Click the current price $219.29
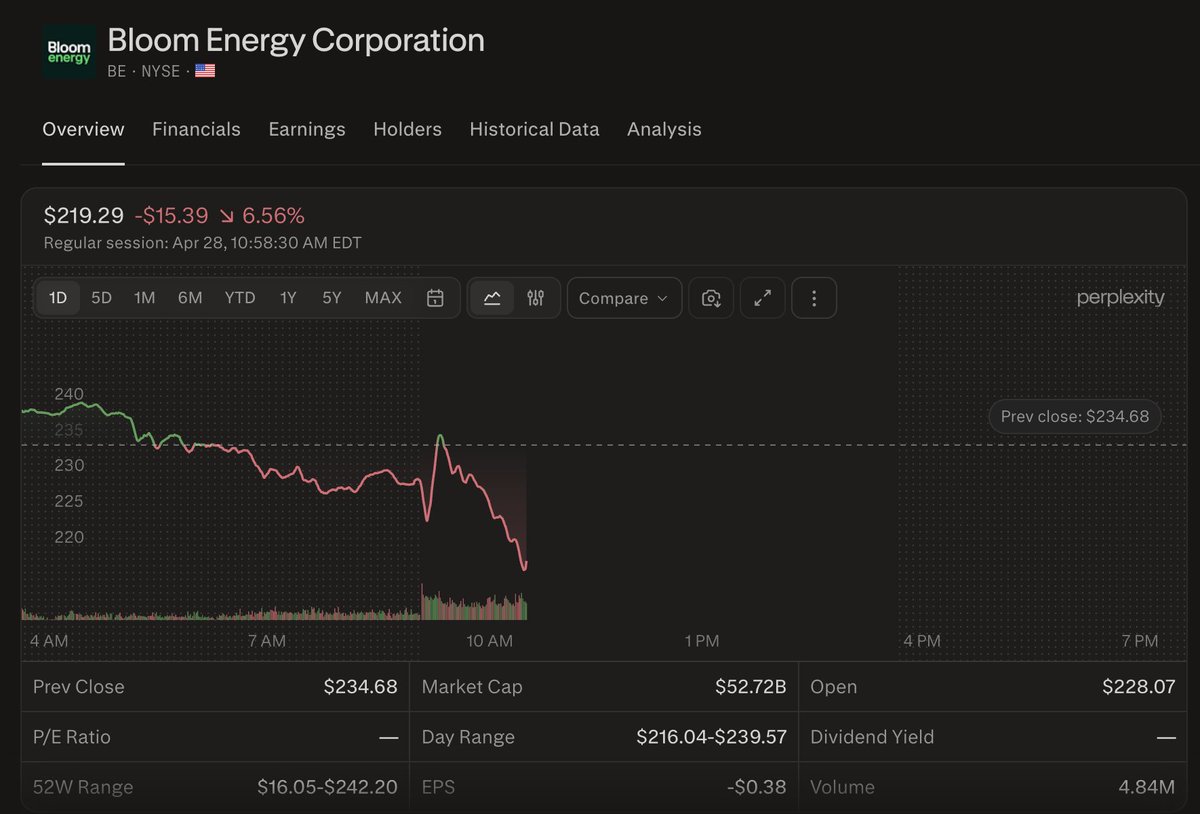Image resolution: width=1200 pixels, height=814 pixels. (x=84, y=215)
